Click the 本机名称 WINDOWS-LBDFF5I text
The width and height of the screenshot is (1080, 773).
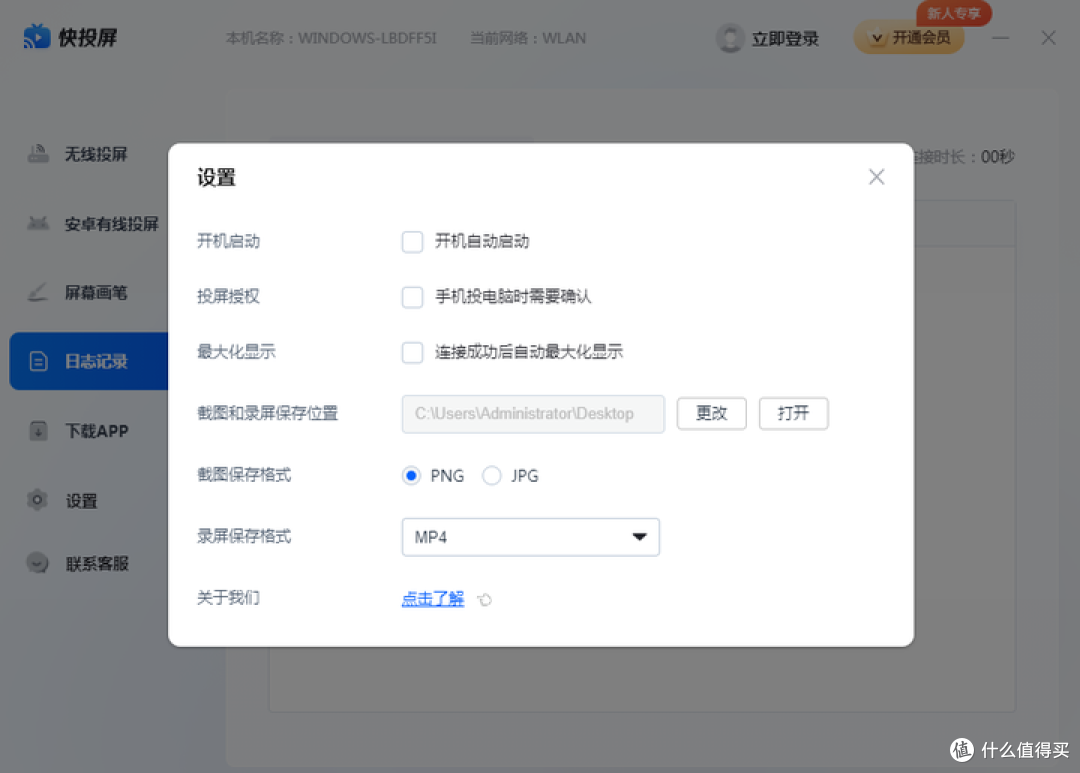pos(331,38)
